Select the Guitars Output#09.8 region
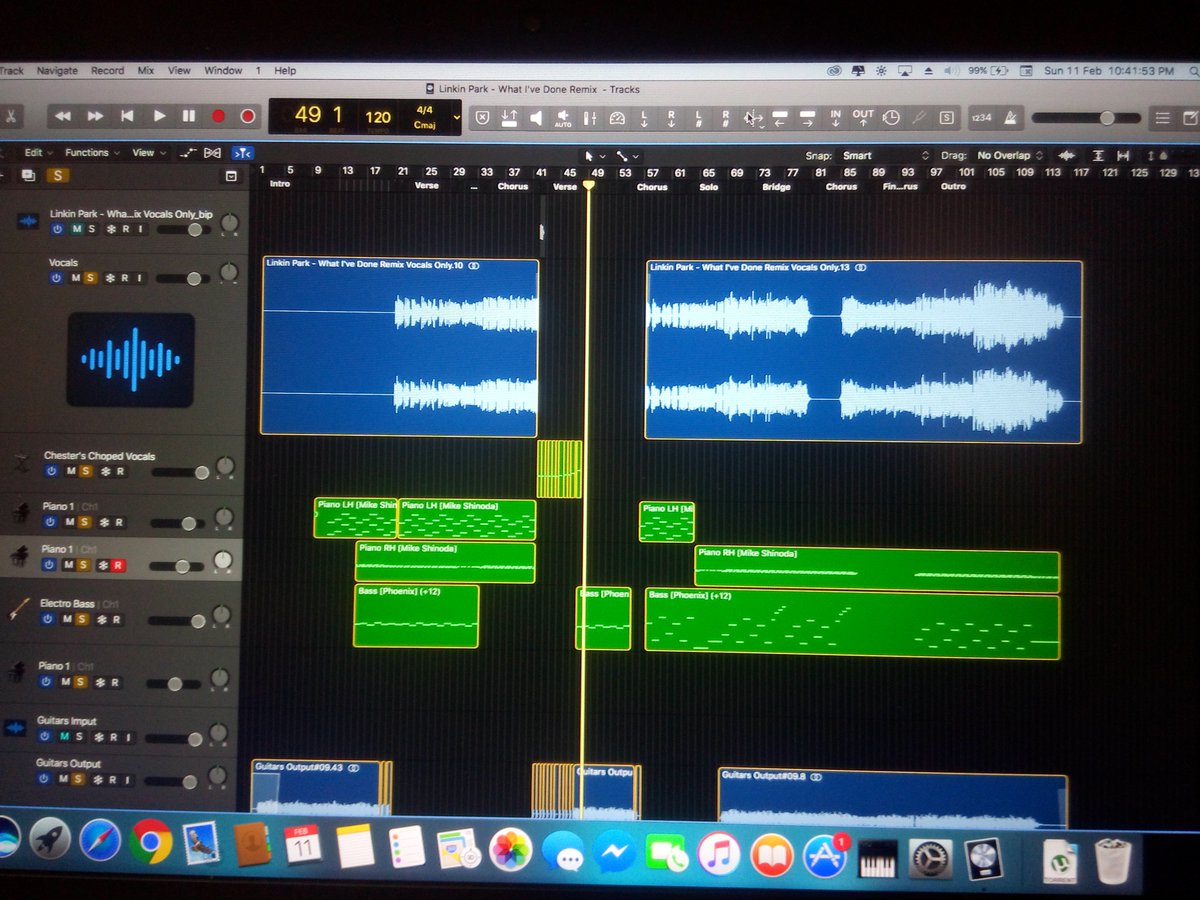The image size is (1200, 900). coord(893,797)
